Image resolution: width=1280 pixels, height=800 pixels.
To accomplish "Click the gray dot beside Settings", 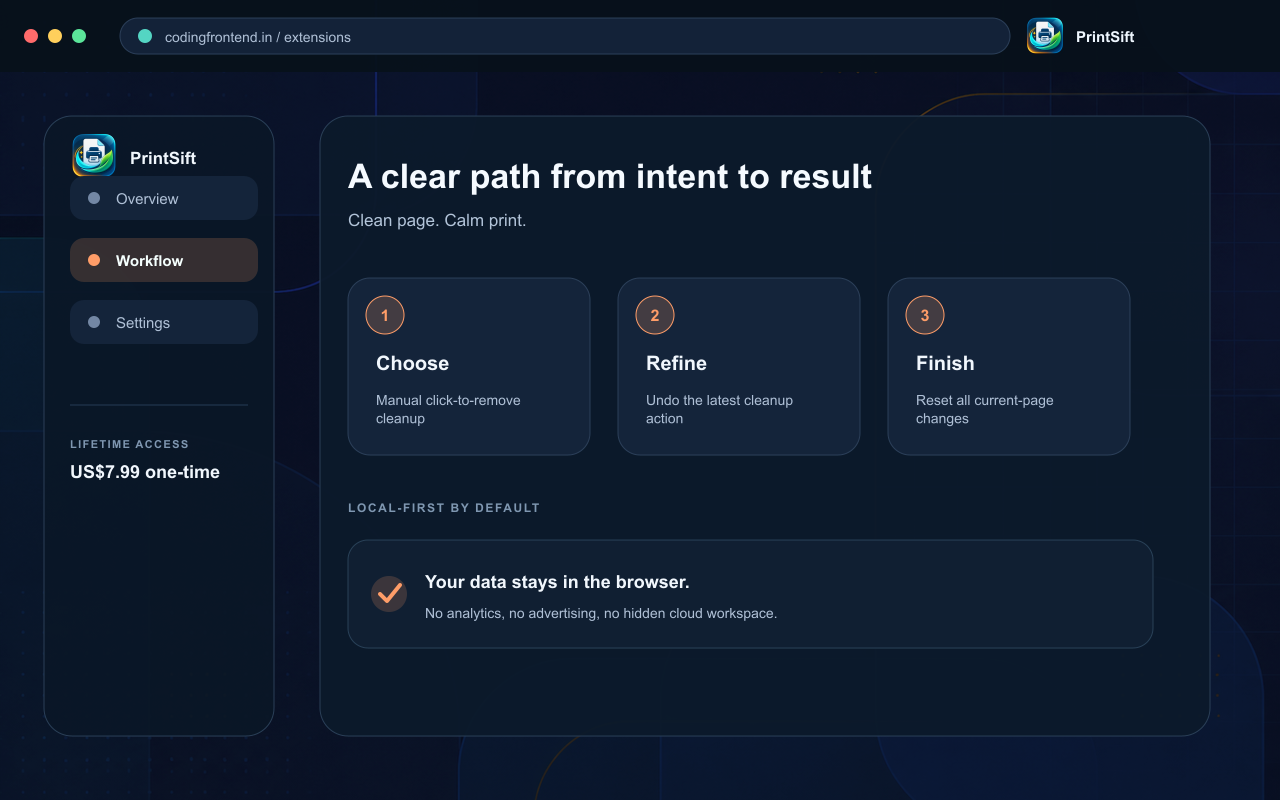I will (94, 322).
